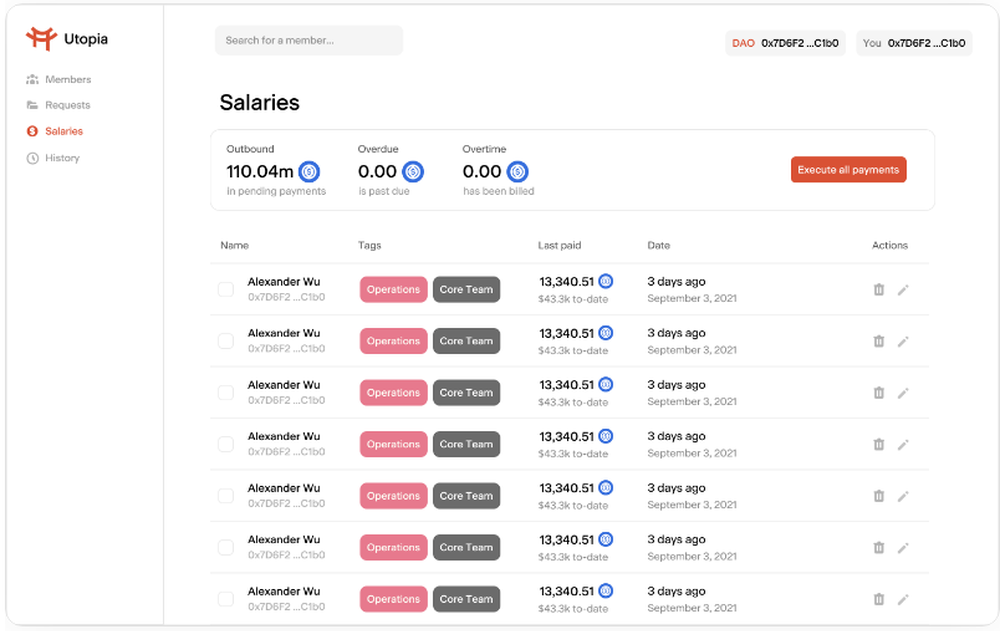Click the Utopia logo icon

pyautogui.click(x=41, y=39)
